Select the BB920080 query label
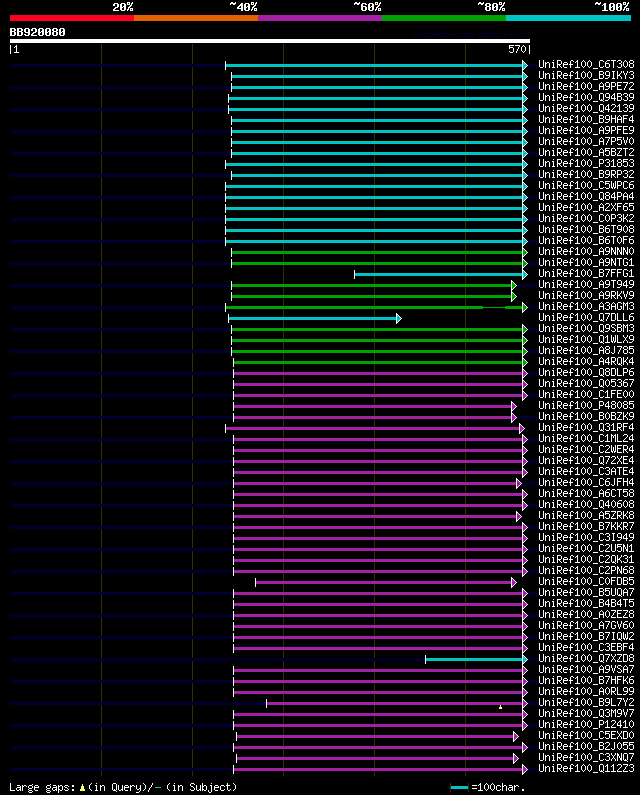640x795 pixels. click(38, 32)
